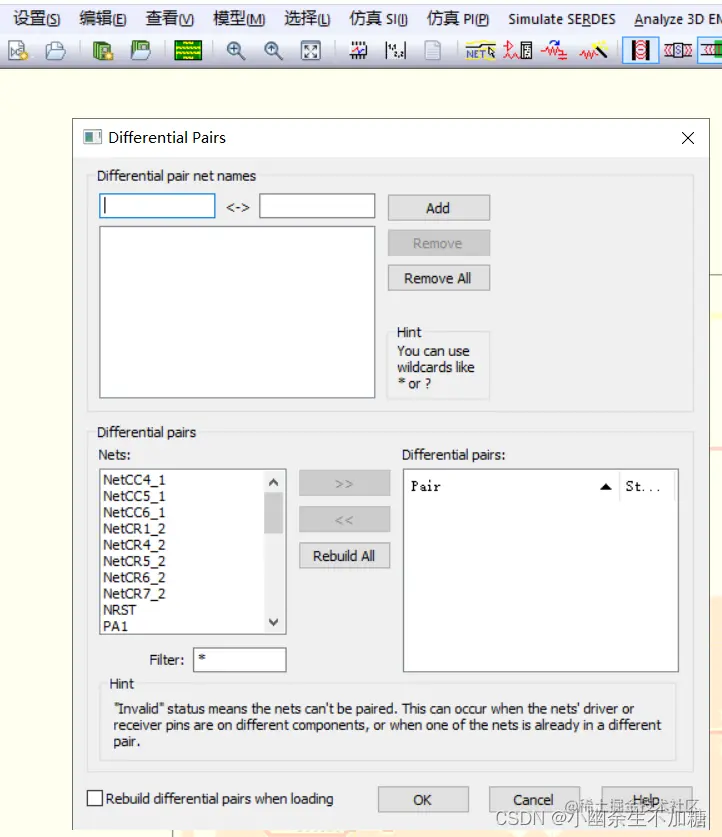Click the second magnifier zoom icon
Screen dimensions: 722x837
[273, 51]
